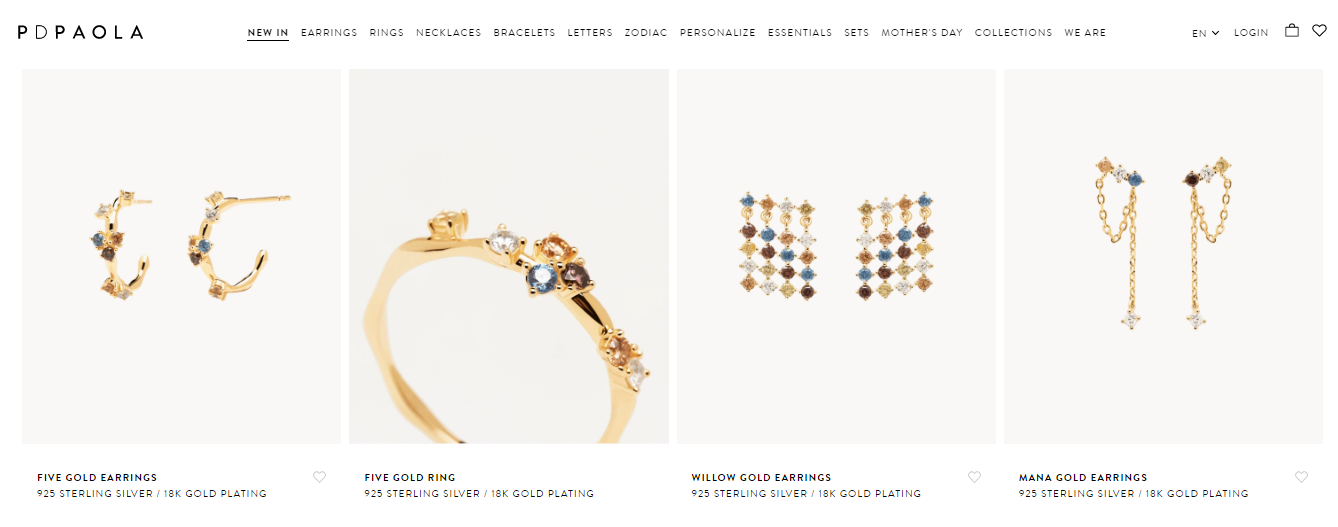1338x527 pixels.
Task: View the Mana Gold Earrings product image
Action: [x=1163, y=256]
